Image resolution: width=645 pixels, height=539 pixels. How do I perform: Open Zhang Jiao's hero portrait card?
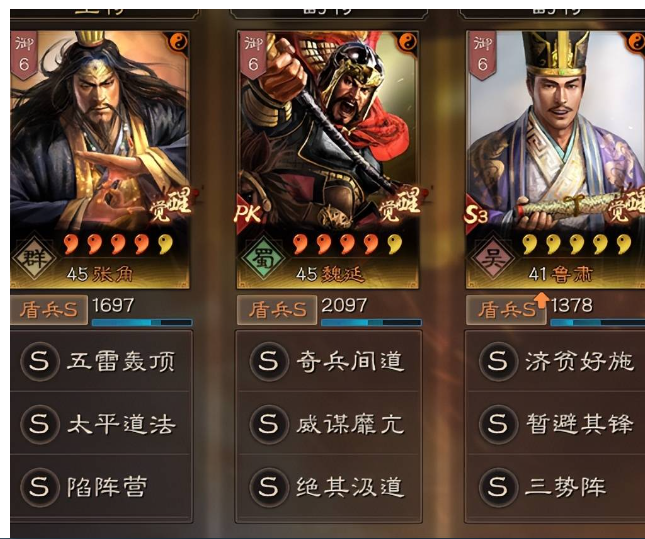100,160
